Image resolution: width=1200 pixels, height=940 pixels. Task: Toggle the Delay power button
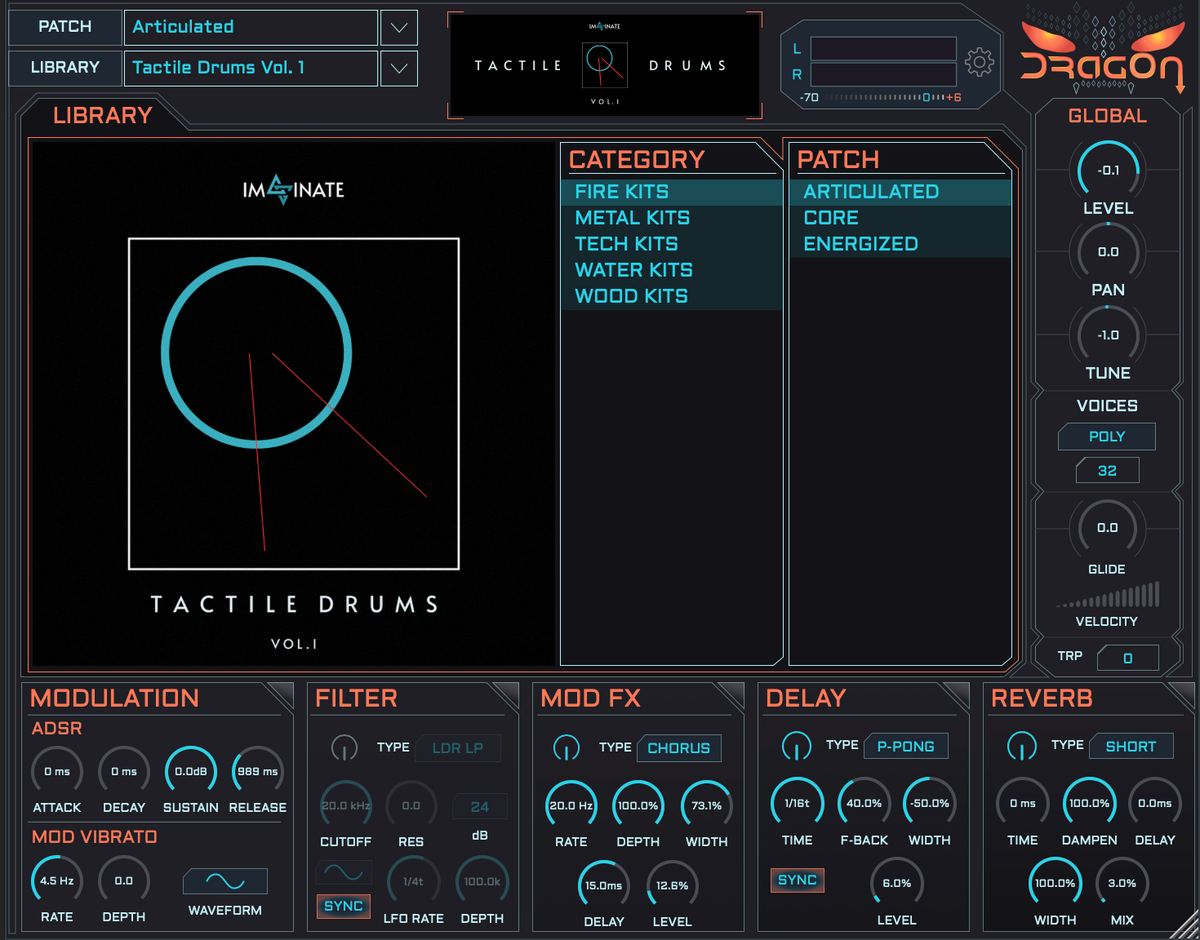[796, 745]
